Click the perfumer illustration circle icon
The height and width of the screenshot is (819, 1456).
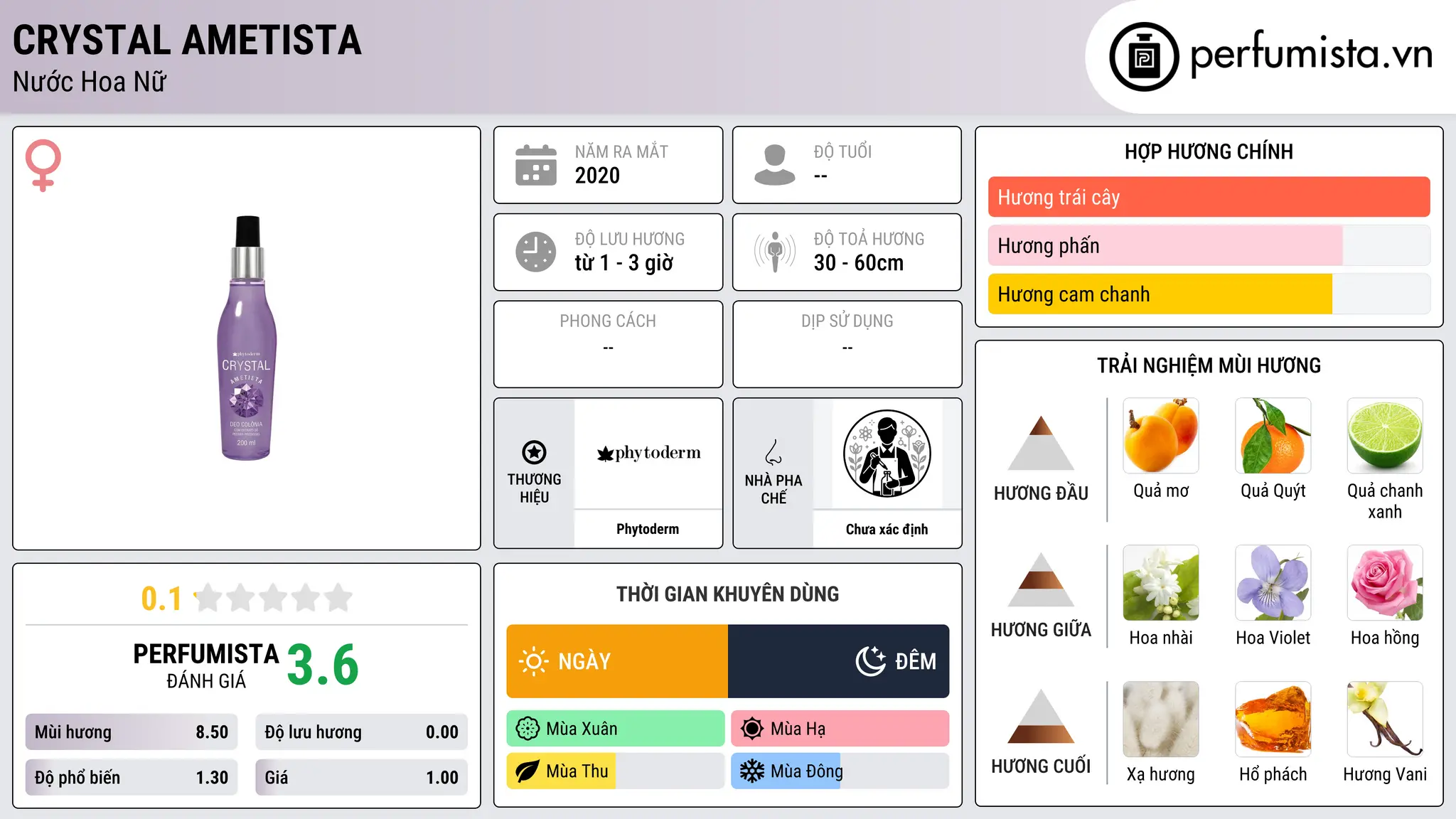click(887, 454)
